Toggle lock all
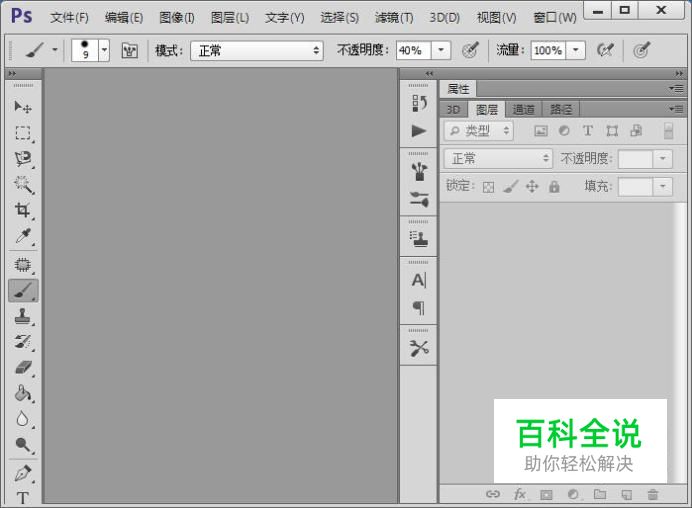Image resolution: width=692 pixels, height=508 pixels. click(554, 187)
